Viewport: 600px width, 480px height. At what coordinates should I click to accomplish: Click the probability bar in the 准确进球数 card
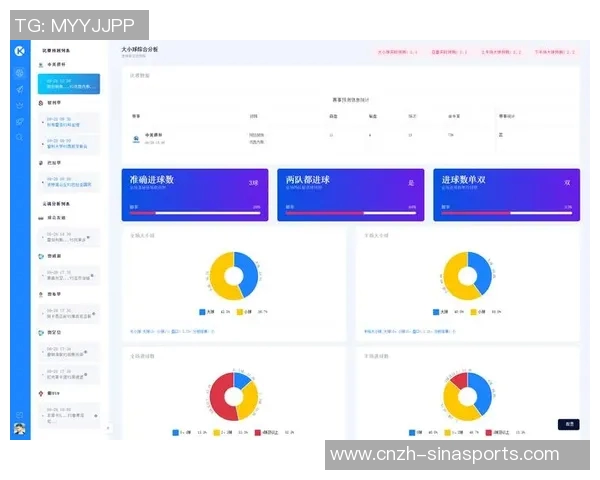(195, 213)
